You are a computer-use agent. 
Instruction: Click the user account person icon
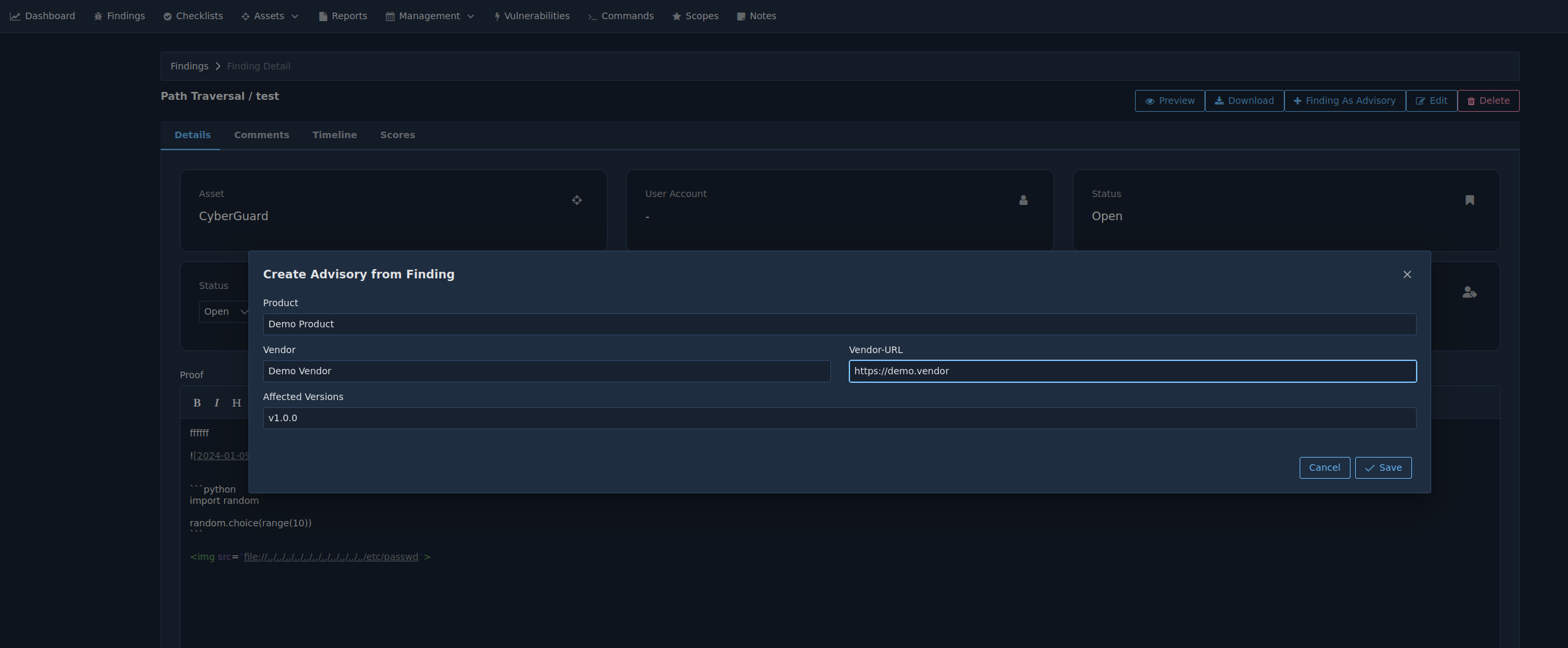pos(1023,200)
